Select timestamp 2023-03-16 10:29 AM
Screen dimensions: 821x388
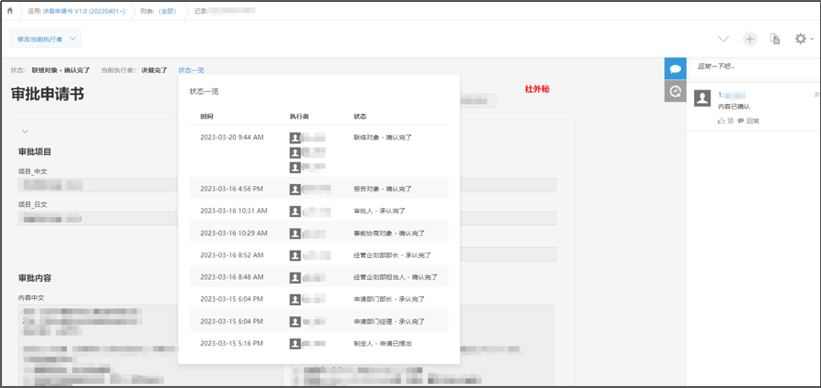click(x=234, y=232)
